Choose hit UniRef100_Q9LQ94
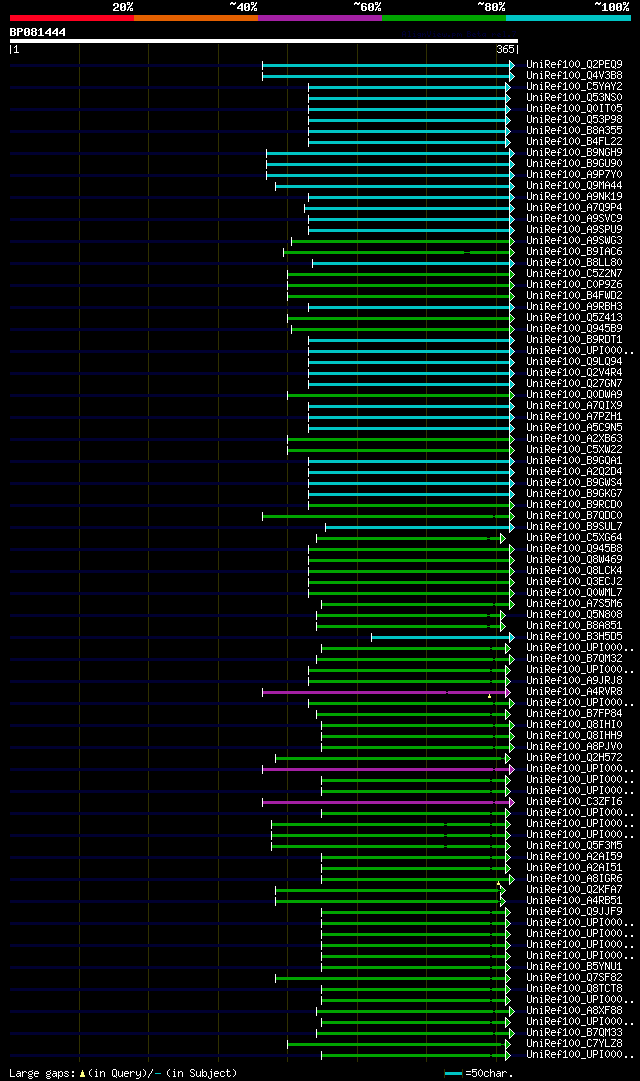 (574, 362)
